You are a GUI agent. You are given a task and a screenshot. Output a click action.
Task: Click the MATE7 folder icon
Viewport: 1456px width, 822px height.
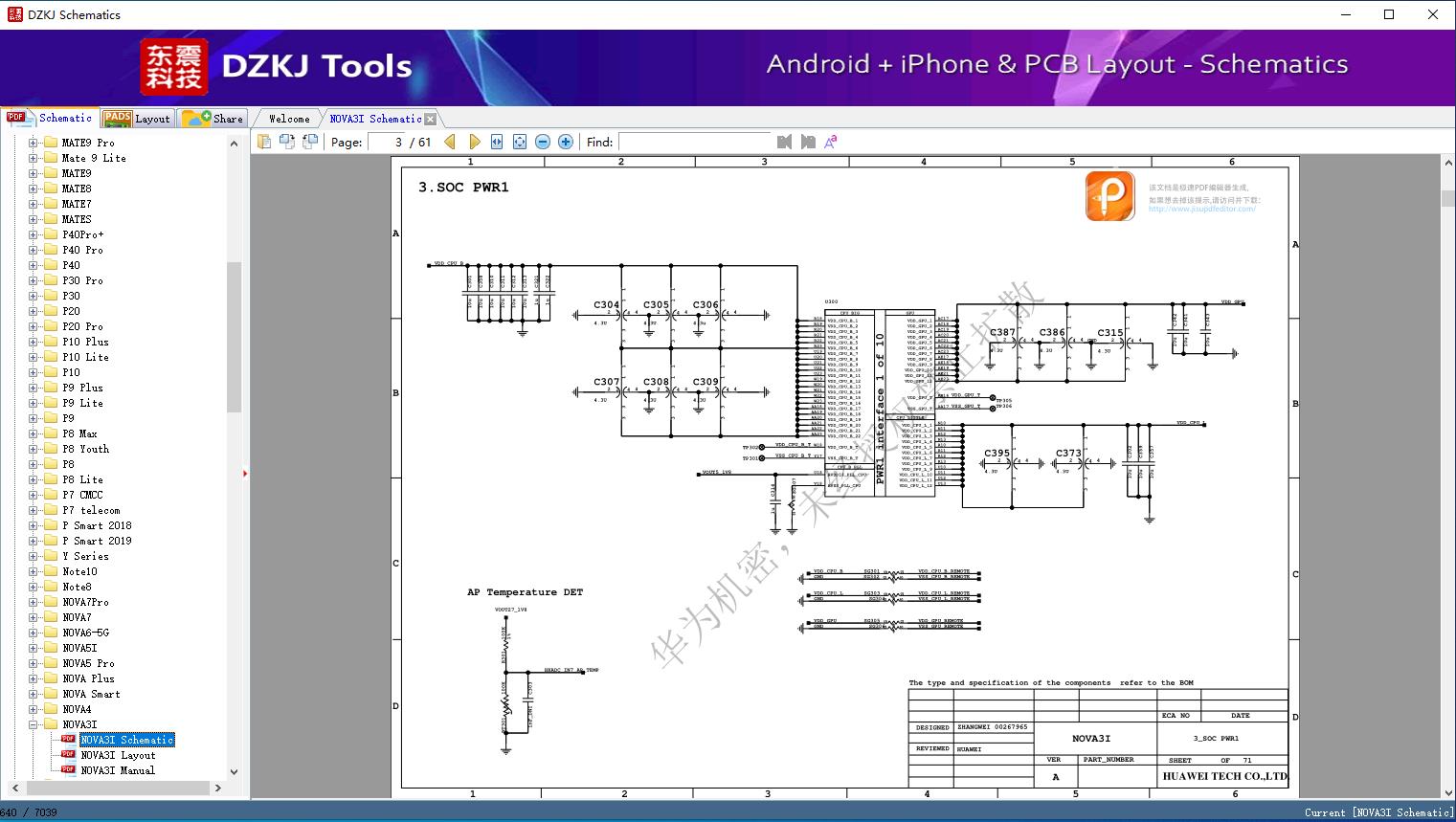coord(51,204)
